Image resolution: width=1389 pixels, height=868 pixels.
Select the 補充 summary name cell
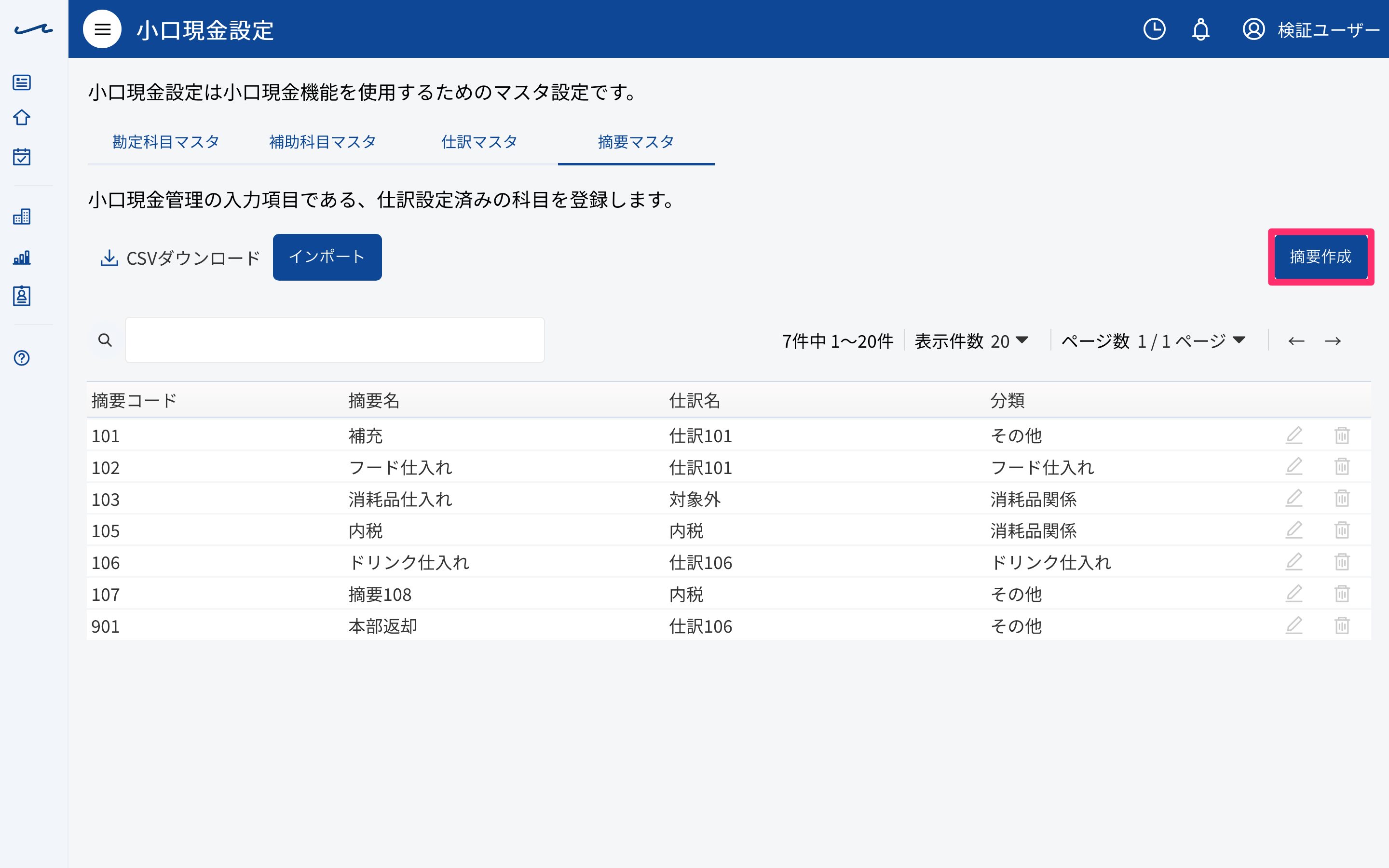point(366,436)
